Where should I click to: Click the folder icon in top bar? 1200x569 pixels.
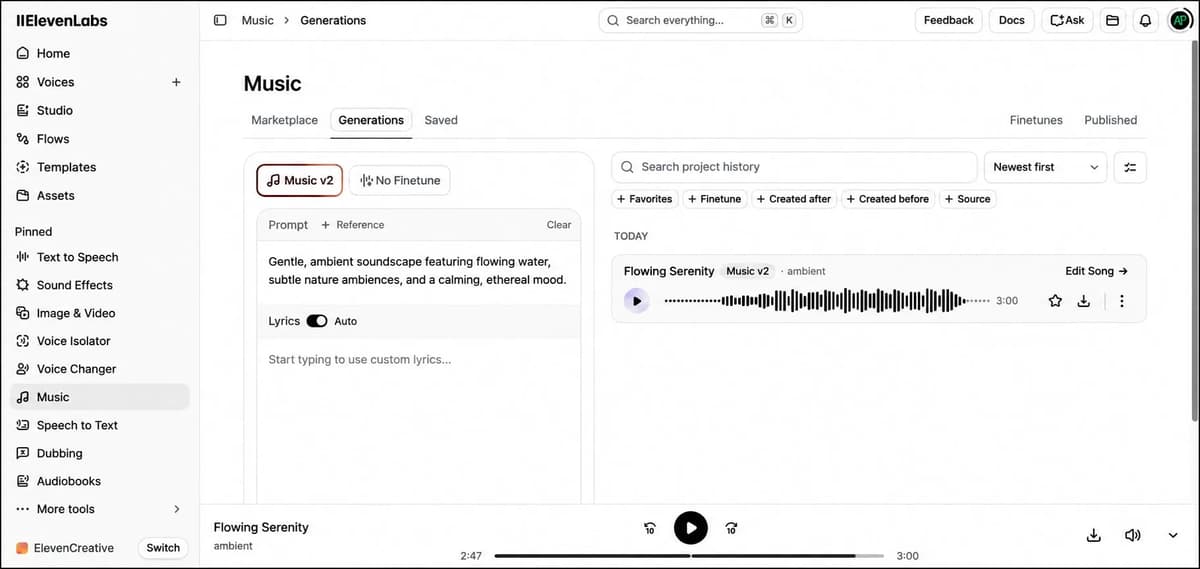[1112, 20]
